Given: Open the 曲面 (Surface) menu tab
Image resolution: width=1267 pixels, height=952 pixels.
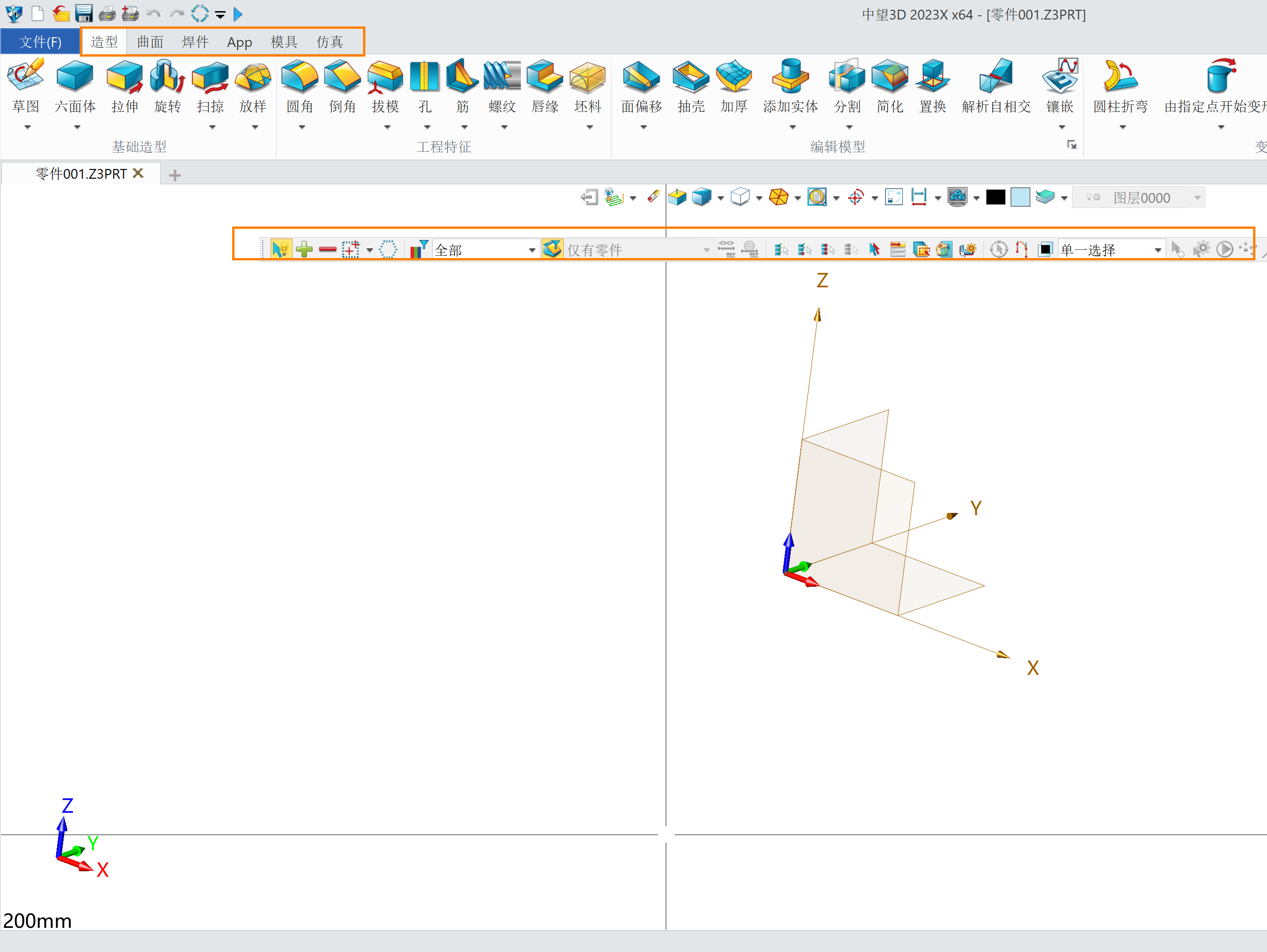Looking at the screenshot, I should coord(148,41).
